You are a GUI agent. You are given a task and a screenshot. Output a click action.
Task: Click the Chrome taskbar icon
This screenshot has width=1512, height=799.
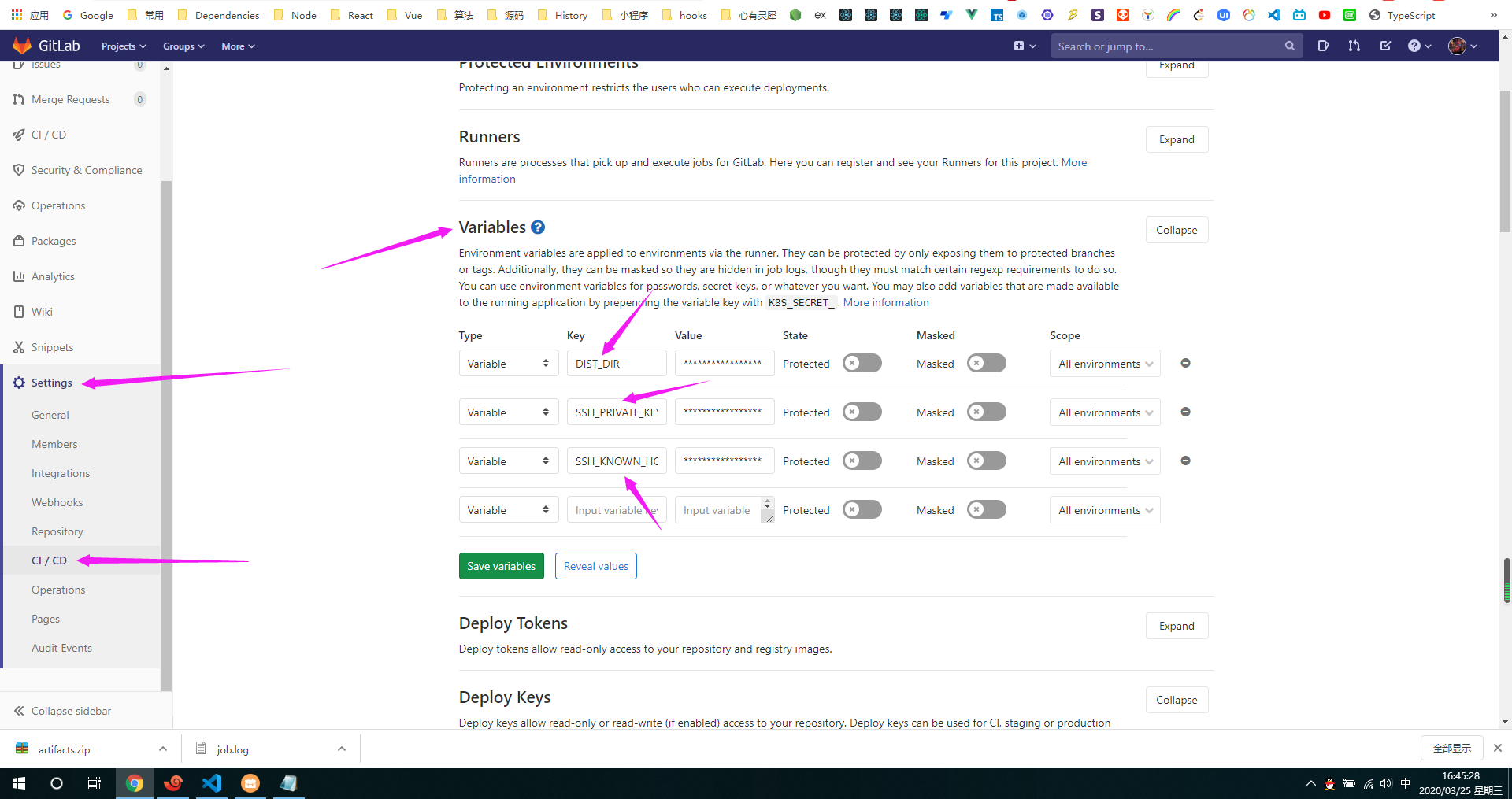[135, 783]
